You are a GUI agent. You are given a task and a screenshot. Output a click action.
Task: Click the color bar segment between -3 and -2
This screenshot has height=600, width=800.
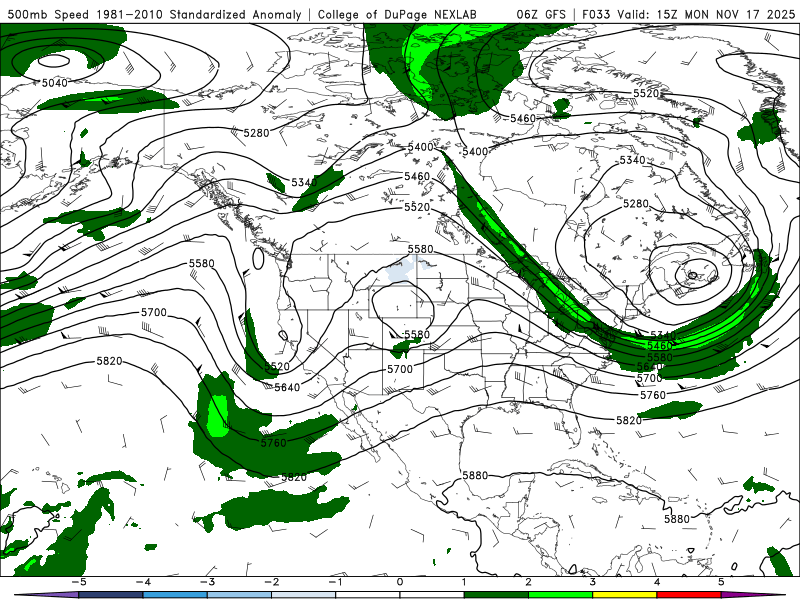tap(239, 595)
